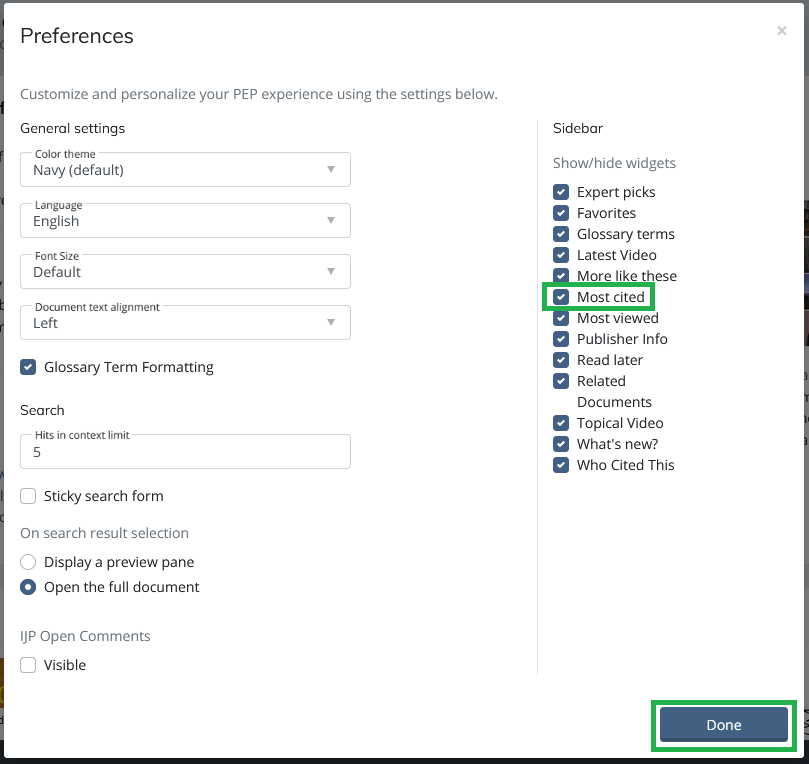Enable IJP Open Comments Visible checkbox
This screenshot has height=764, width=809.
28,665
